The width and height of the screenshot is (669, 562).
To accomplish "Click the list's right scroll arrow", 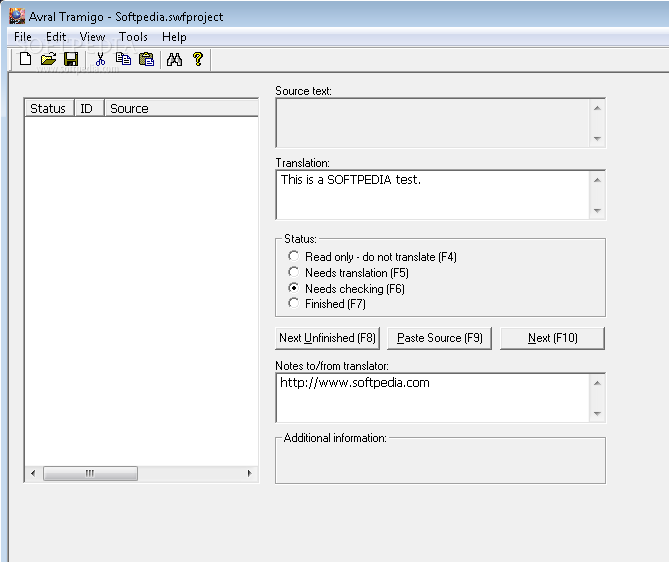I will click(250, 473).
